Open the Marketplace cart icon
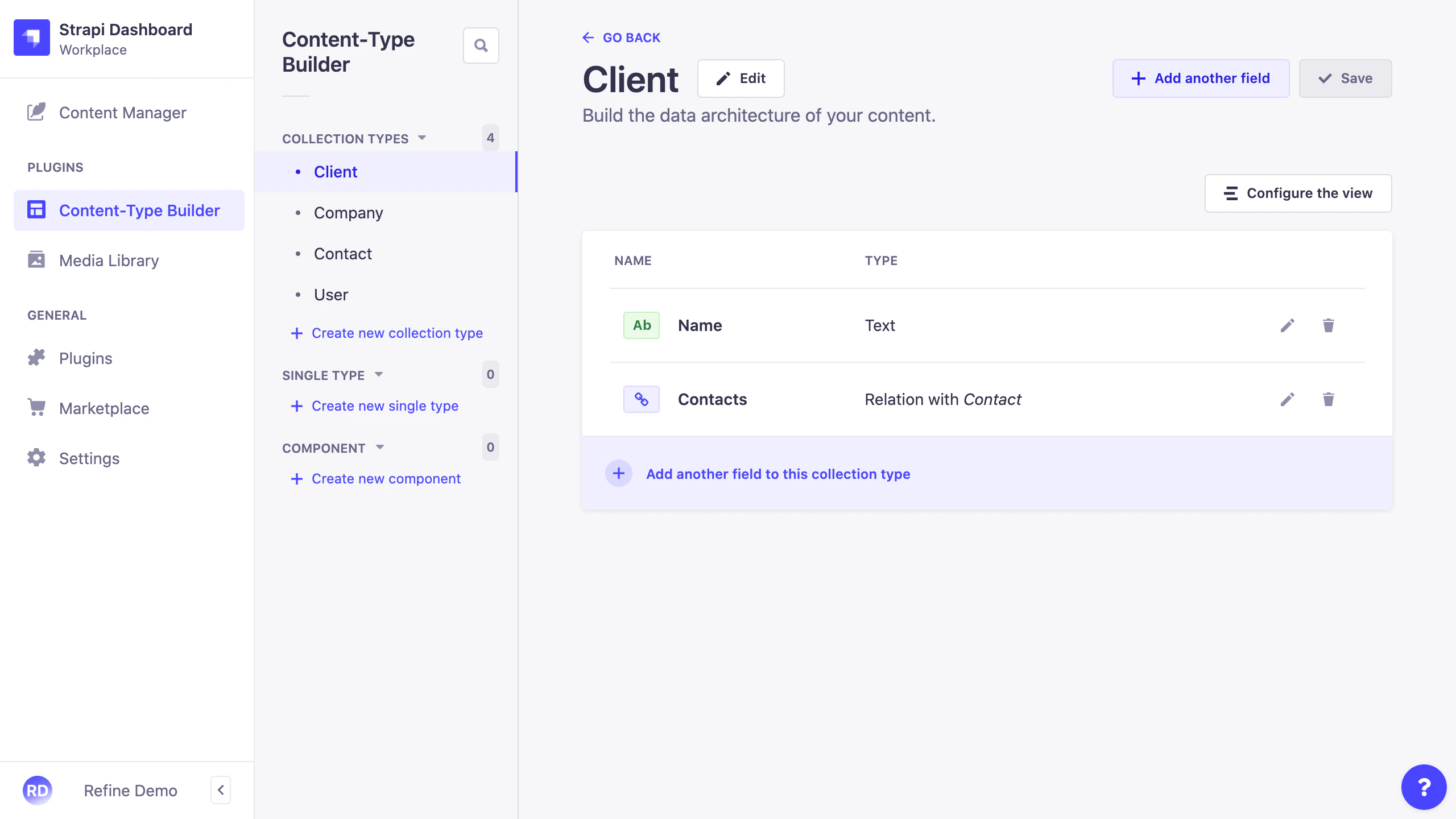 (36, 408)
